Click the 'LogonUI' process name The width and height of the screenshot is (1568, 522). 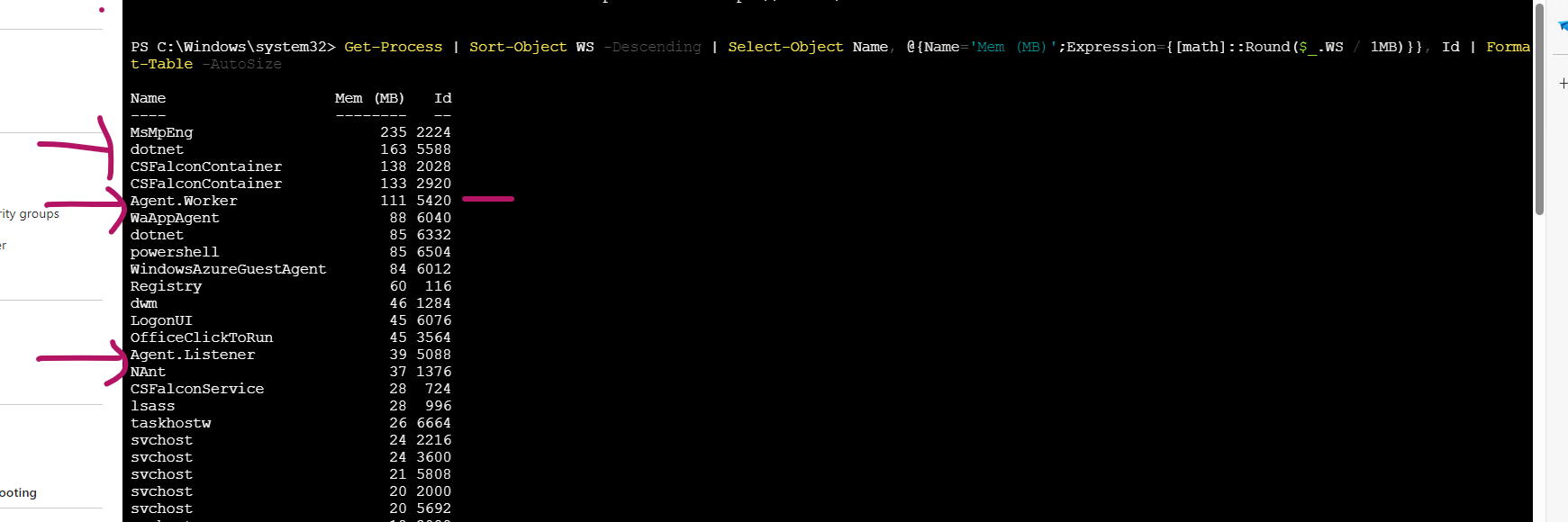(161, 320)
